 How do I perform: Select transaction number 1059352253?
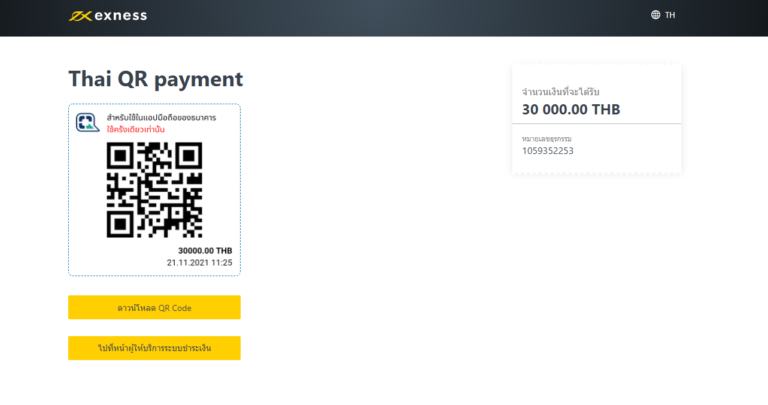point(548,151)
